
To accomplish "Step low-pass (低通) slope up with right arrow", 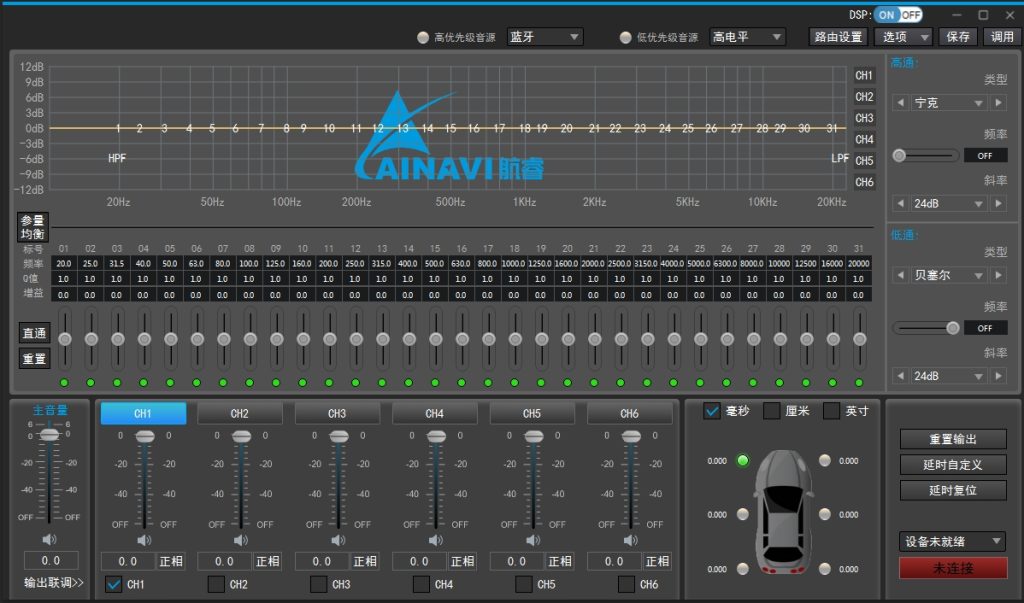I will [x=999, y=376].
